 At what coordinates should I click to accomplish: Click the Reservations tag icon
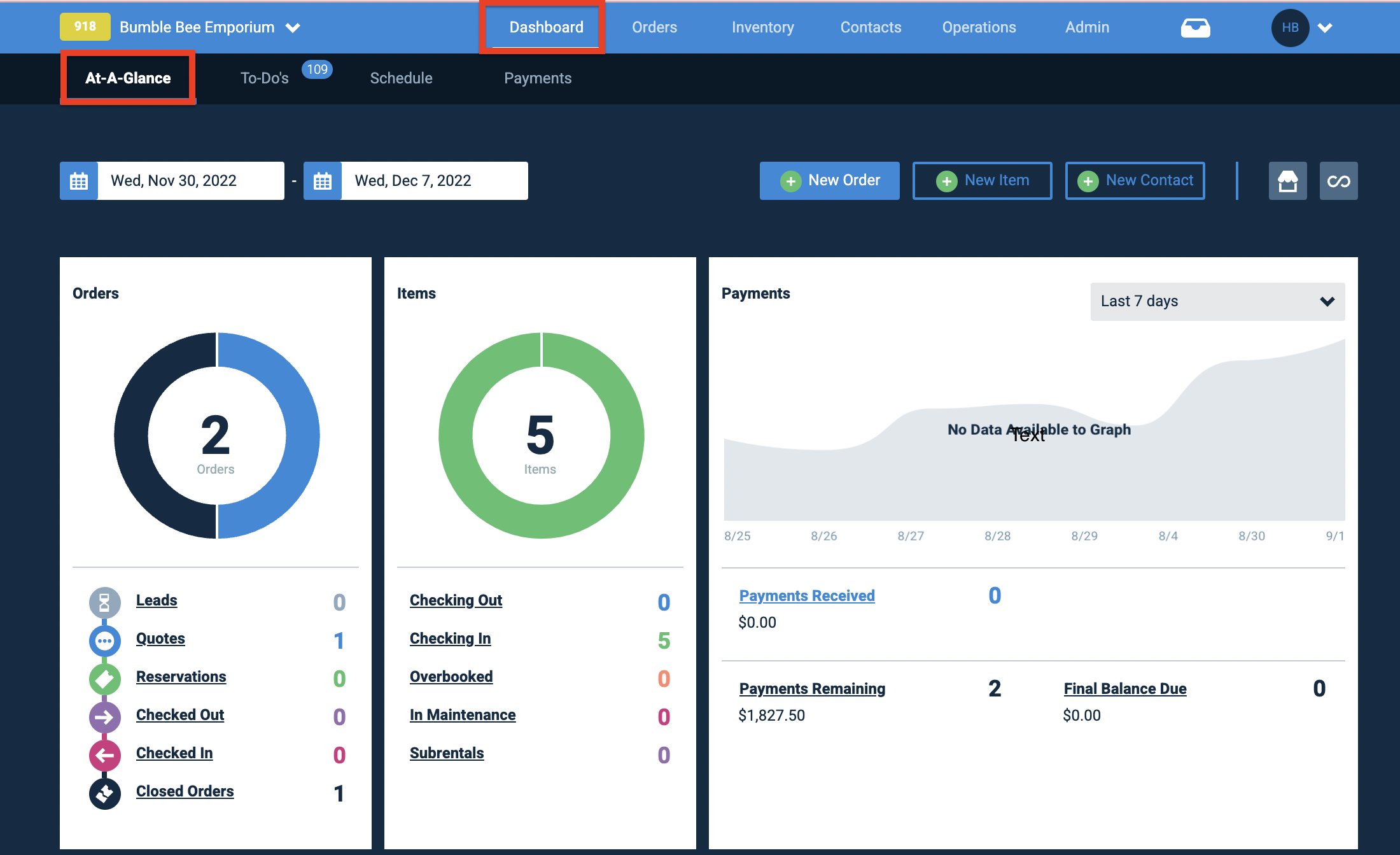[105, 679]
